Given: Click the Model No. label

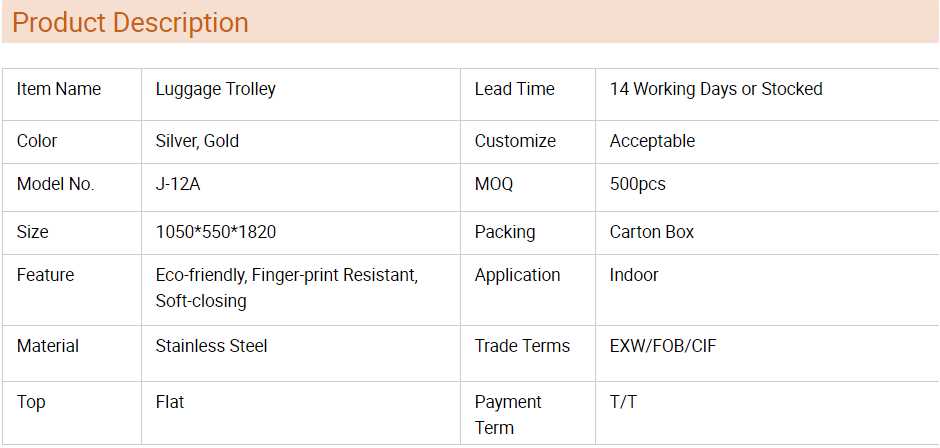Looking at the screenshot, I should click(x=56, y=184).
